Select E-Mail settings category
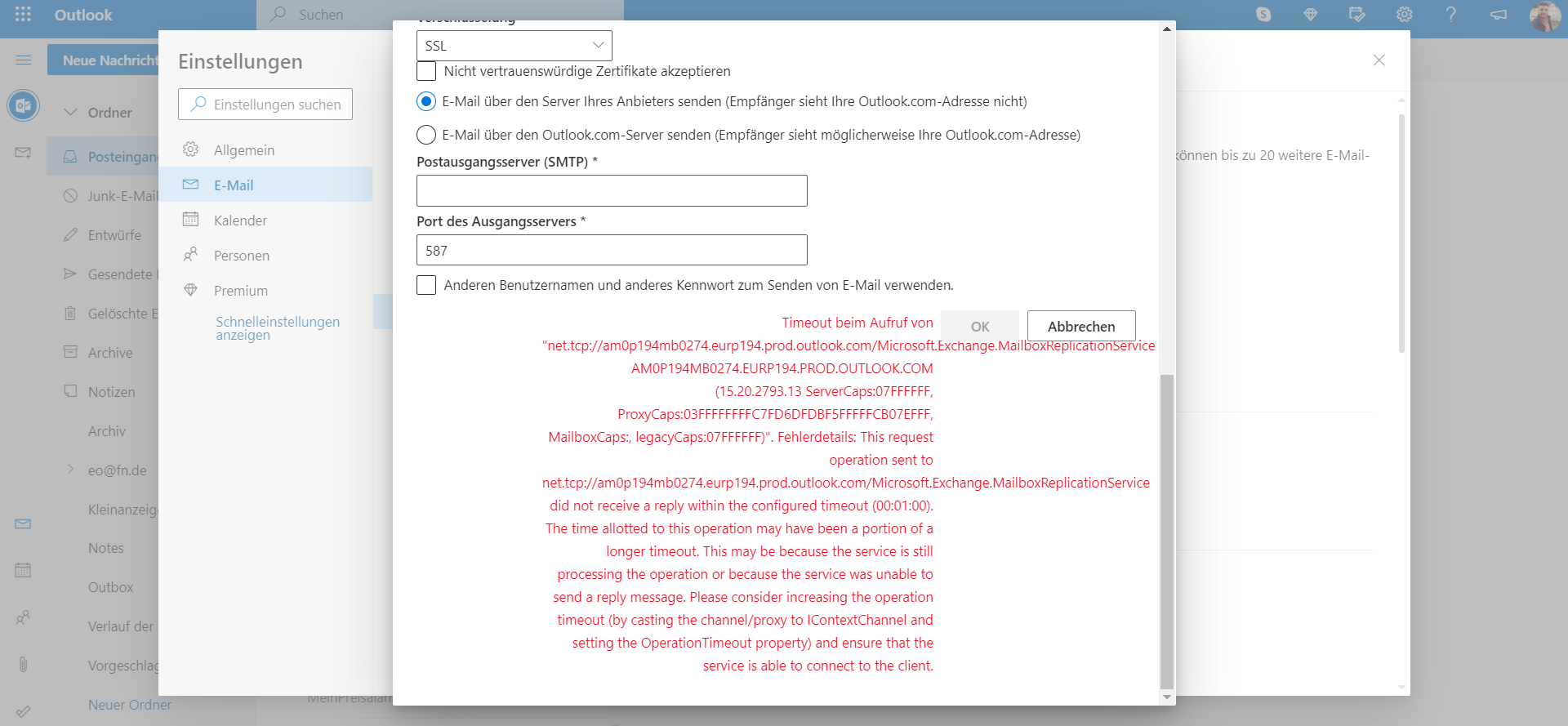The width and height of the screenshot is (1568, 726). pyautogui.click(x=265, y=185)
